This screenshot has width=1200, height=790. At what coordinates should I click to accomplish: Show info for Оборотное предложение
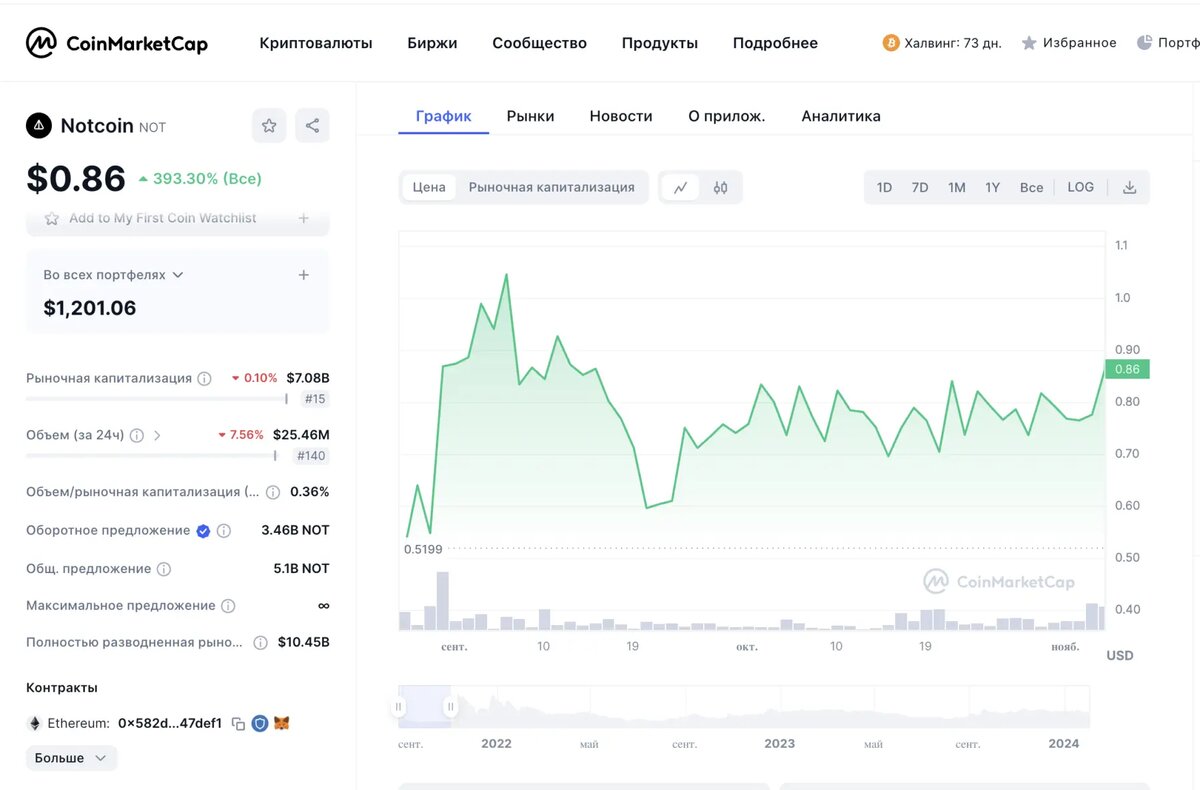[224, 531]
